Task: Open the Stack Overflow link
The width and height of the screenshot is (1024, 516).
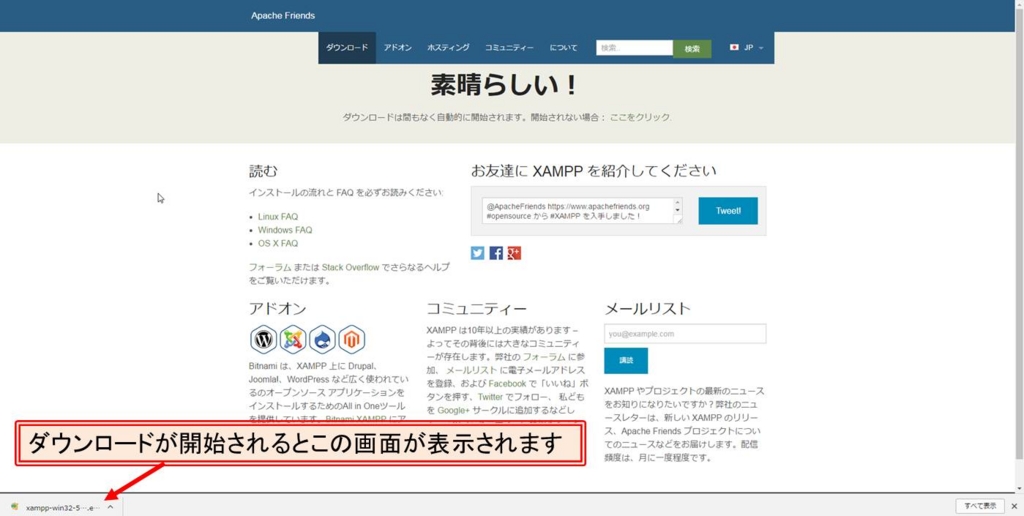Action: (x=350, y=267)
